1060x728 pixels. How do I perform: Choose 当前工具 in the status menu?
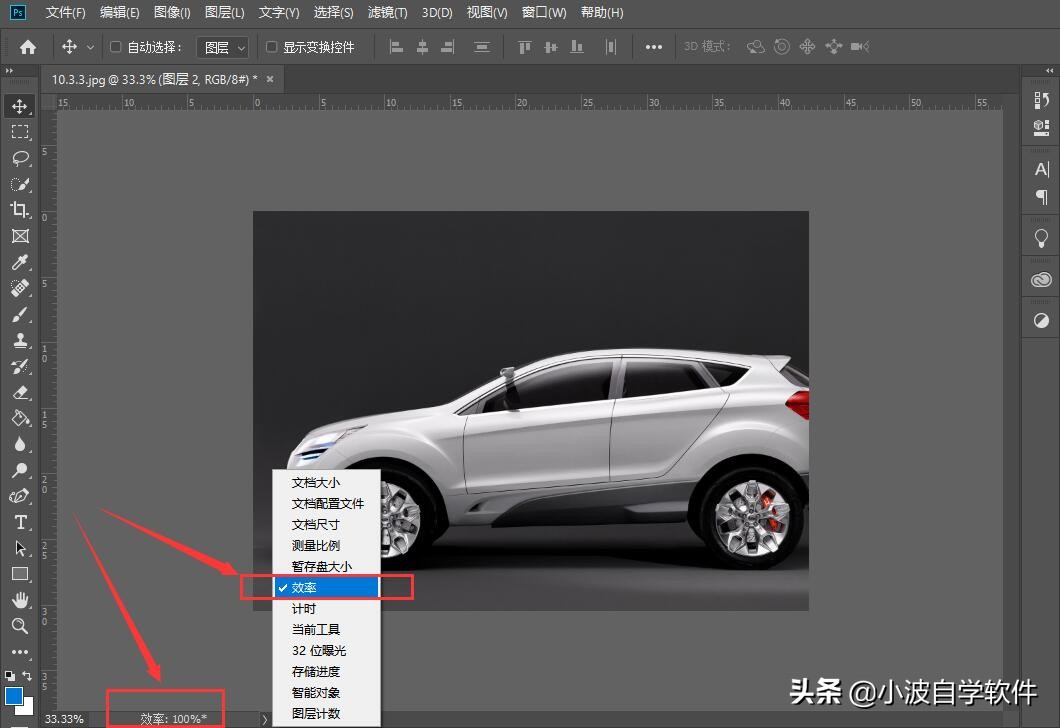[327, 629]
